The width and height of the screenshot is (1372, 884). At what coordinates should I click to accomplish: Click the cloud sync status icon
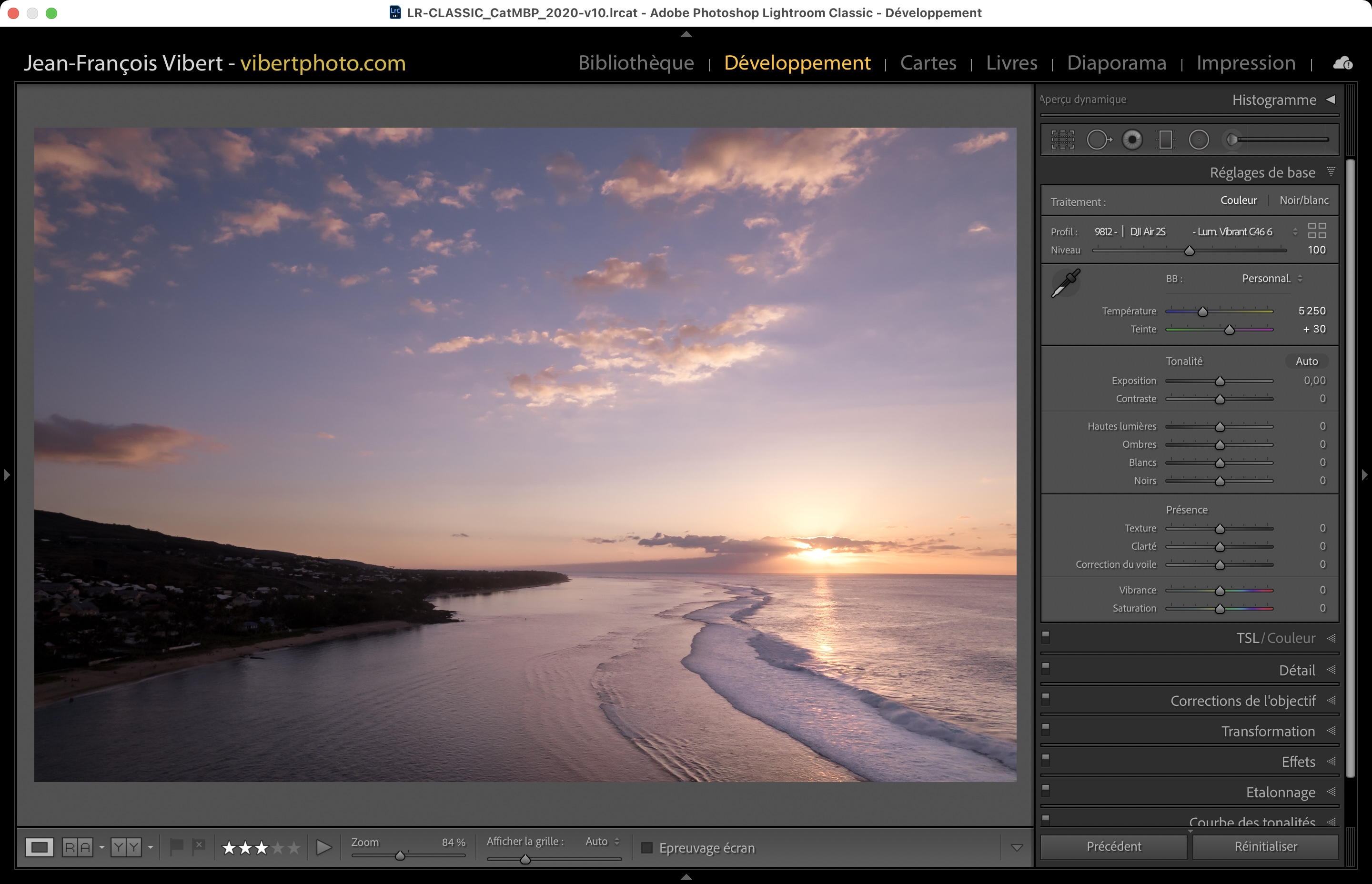(x=1342, y=63)
